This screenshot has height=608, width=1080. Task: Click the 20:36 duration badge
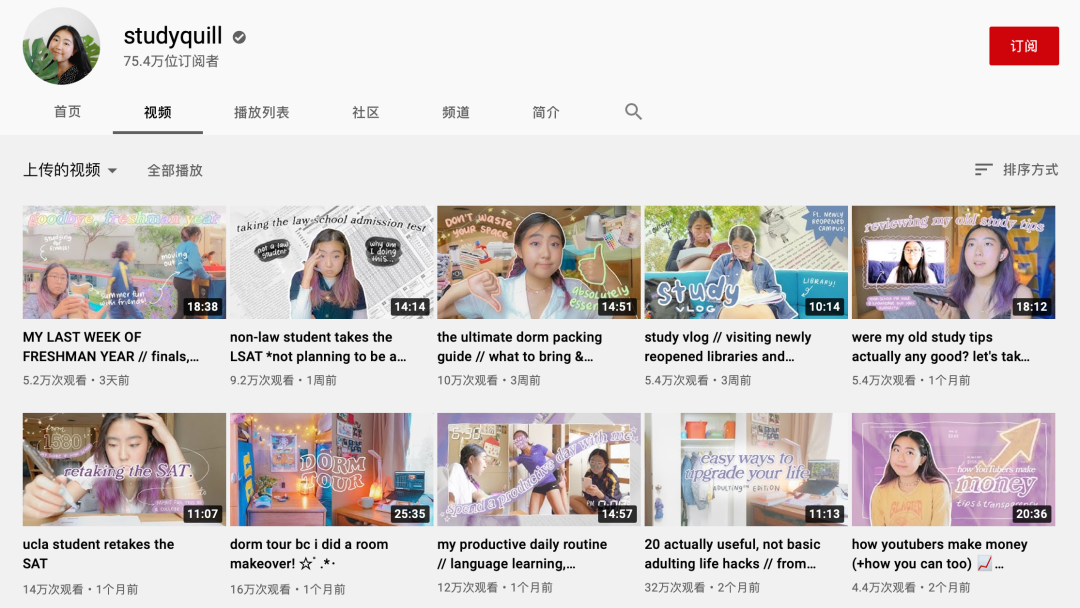point(1032,514)
